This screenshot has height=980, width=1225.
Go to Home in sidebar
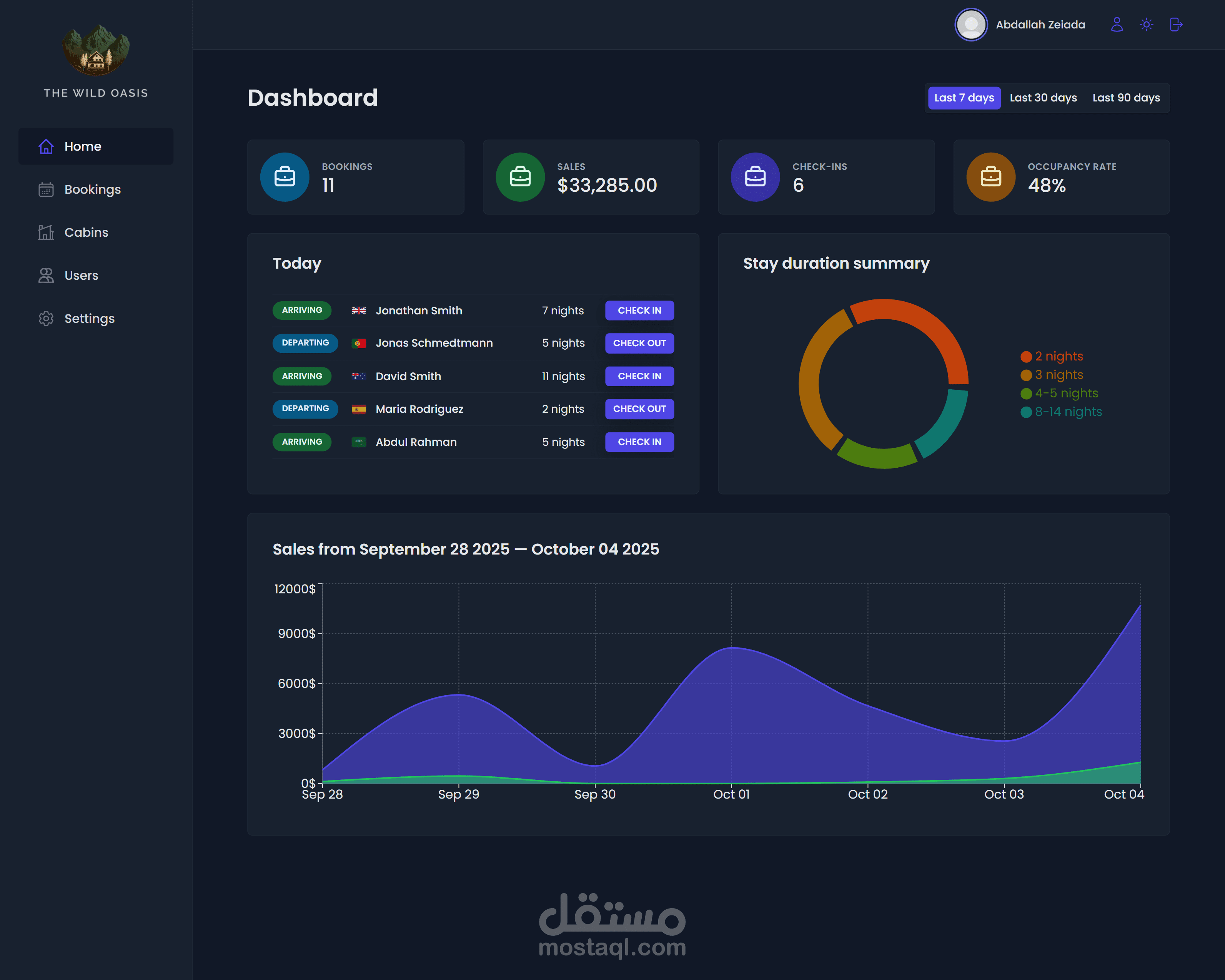(82, 146)
